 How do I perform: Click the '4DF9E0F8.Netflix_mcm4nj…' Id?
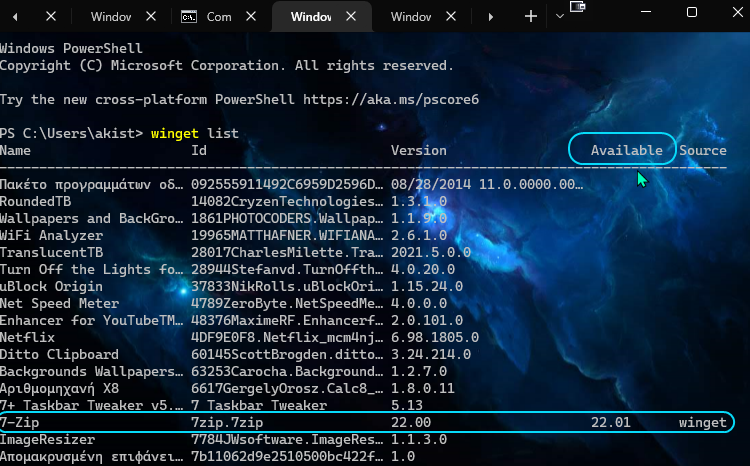pyautogui.click(x=287, y=337)
